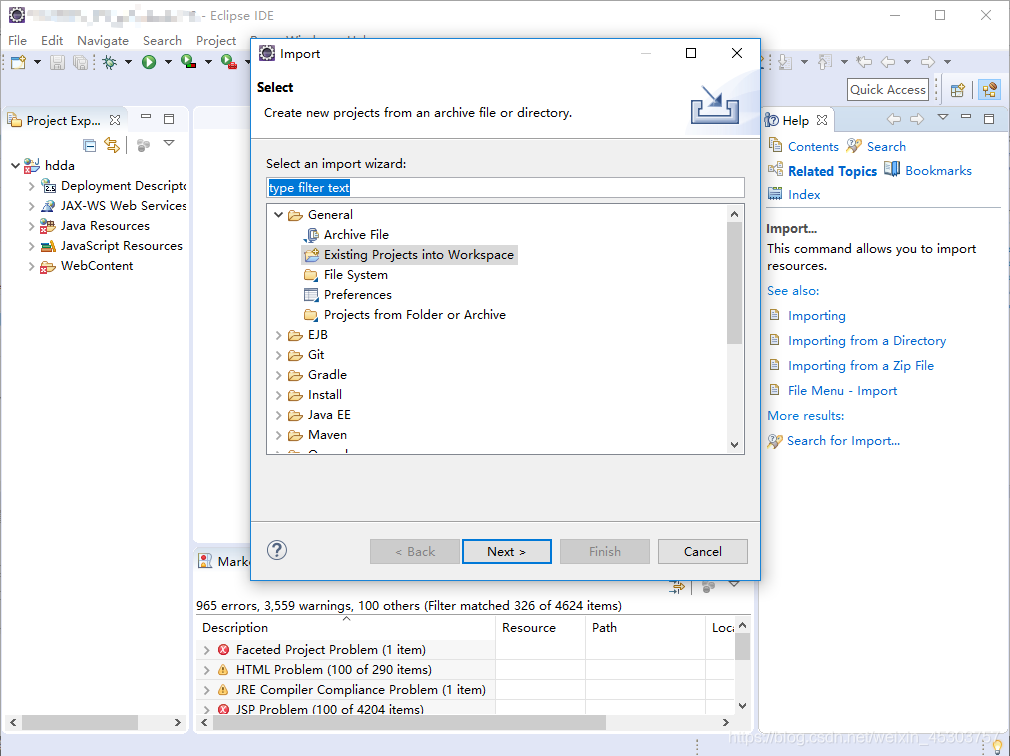Open the File menu

[17, 41]
